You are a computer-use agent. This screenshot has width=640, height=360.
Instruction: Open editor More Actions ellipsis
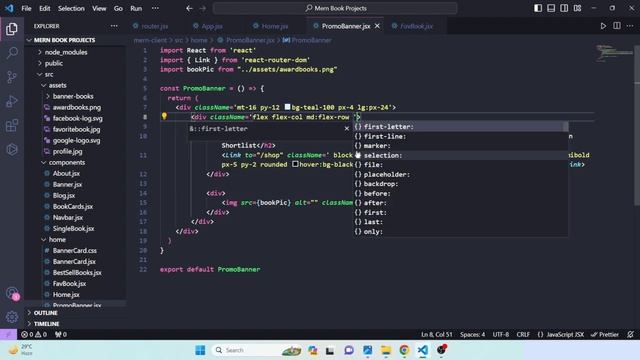630,26
